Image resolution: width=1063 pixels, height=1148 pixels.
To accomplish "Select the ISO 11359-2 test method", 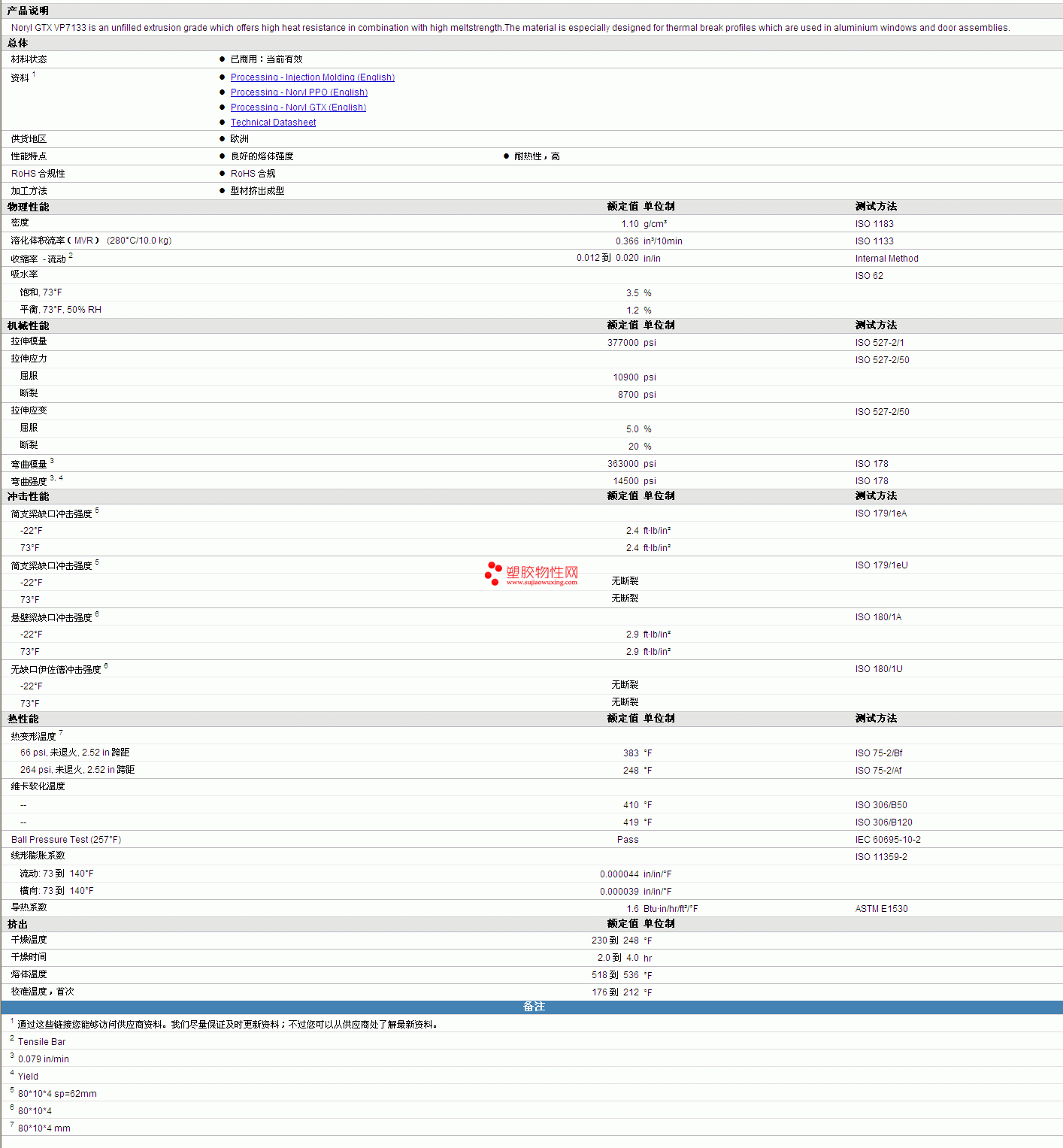I will tap(881, 857).
